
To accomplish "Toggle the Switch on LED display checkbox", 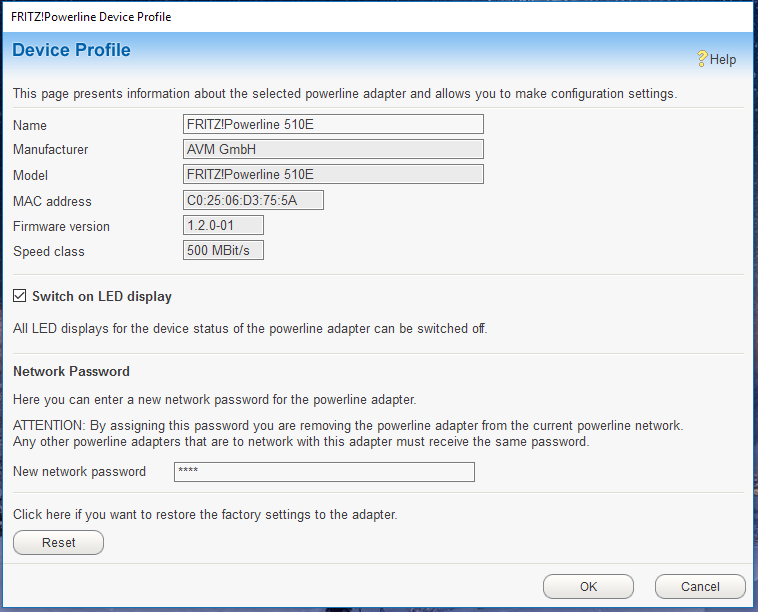I will pos(20,296).
